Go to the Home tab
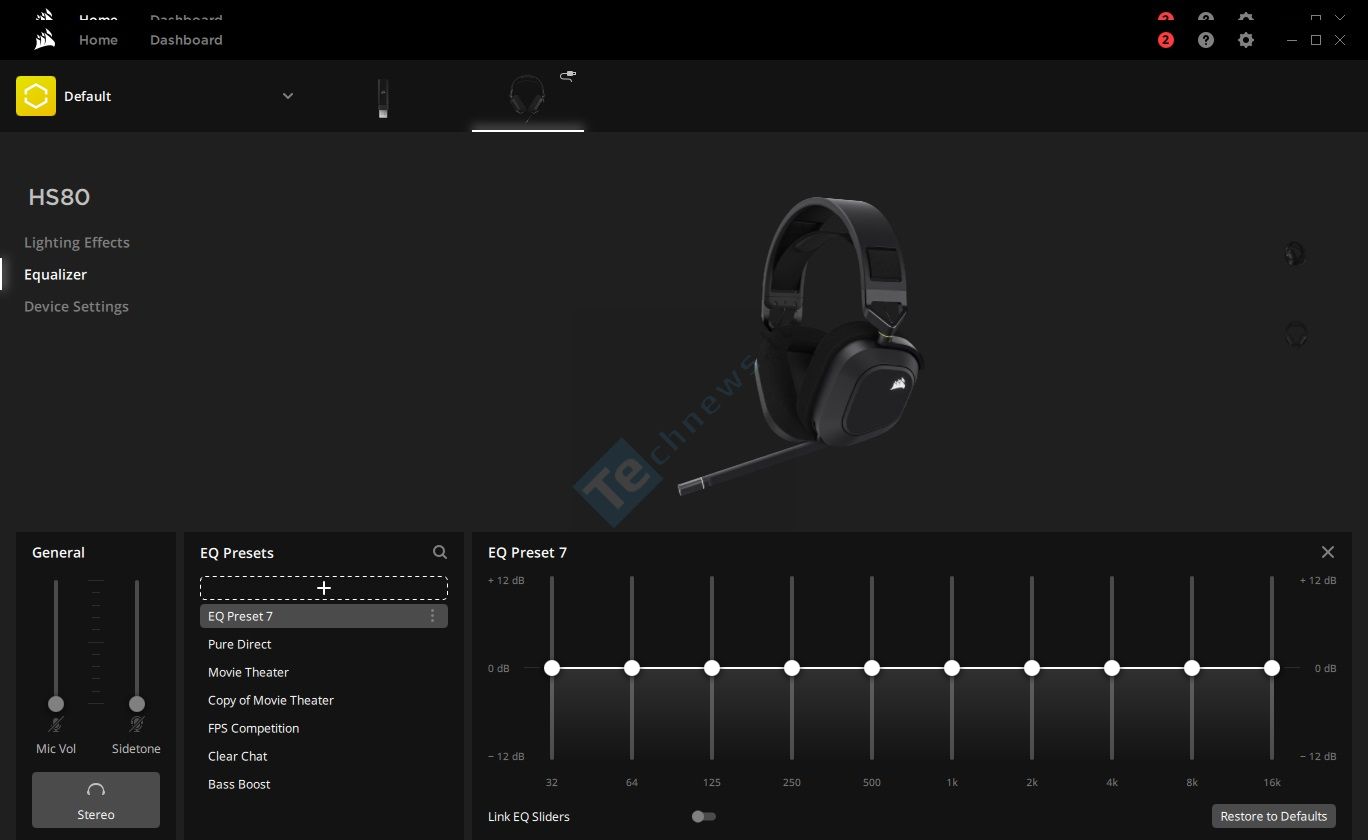Viewport: 1368px width, 840px height. coord(98,40)
